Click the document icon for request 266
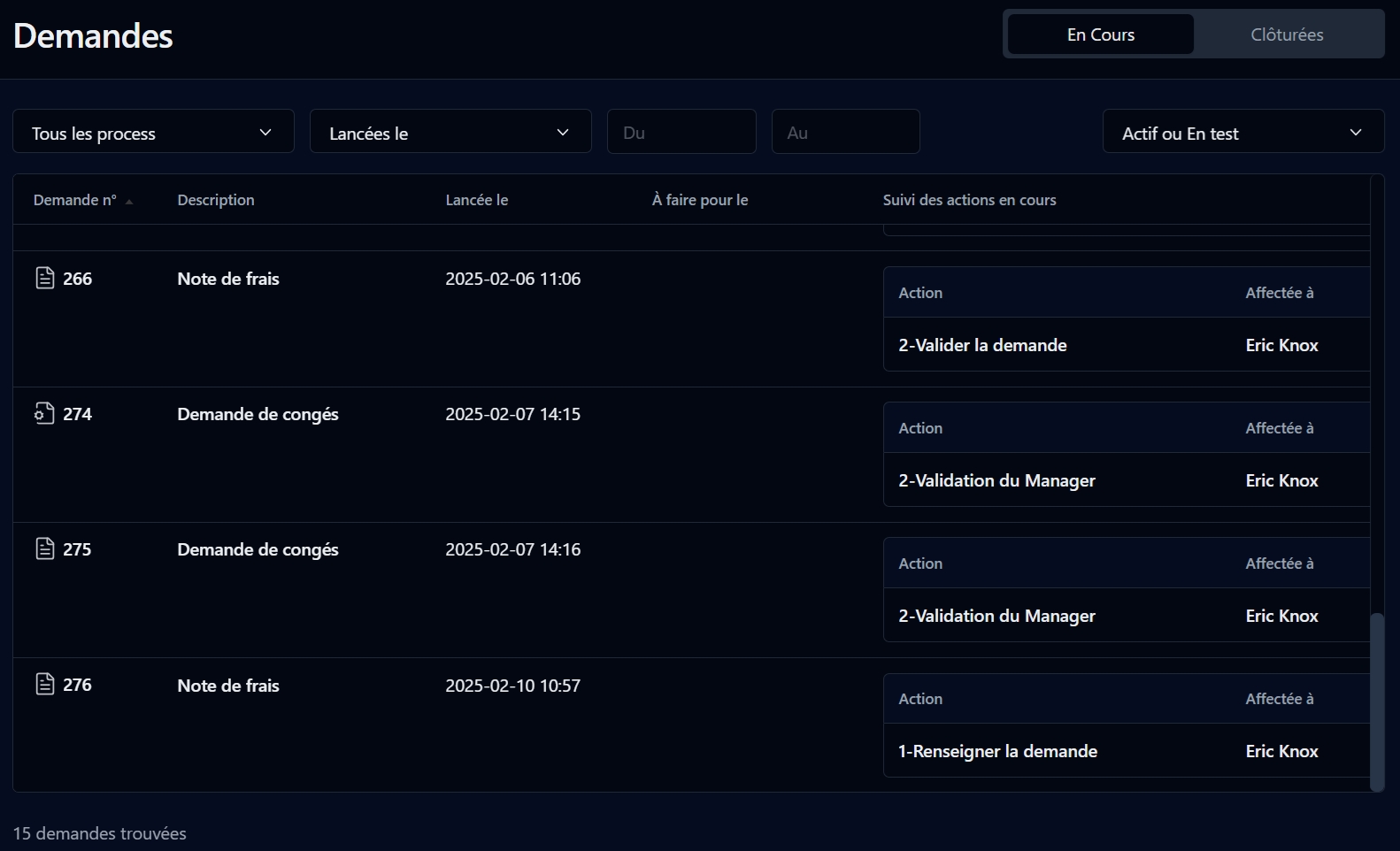1400x851 pixels. pos(44,278)
